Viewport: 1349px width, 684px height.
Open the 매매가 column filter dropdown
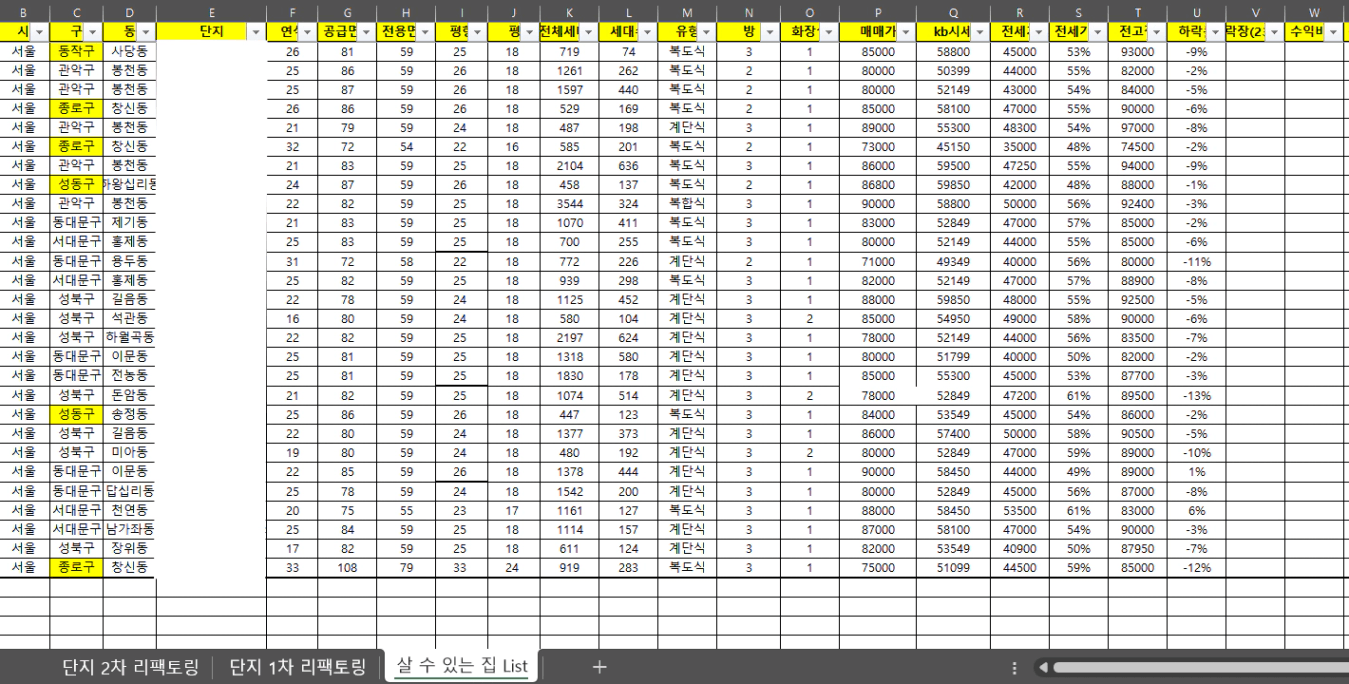coord(906,32)
